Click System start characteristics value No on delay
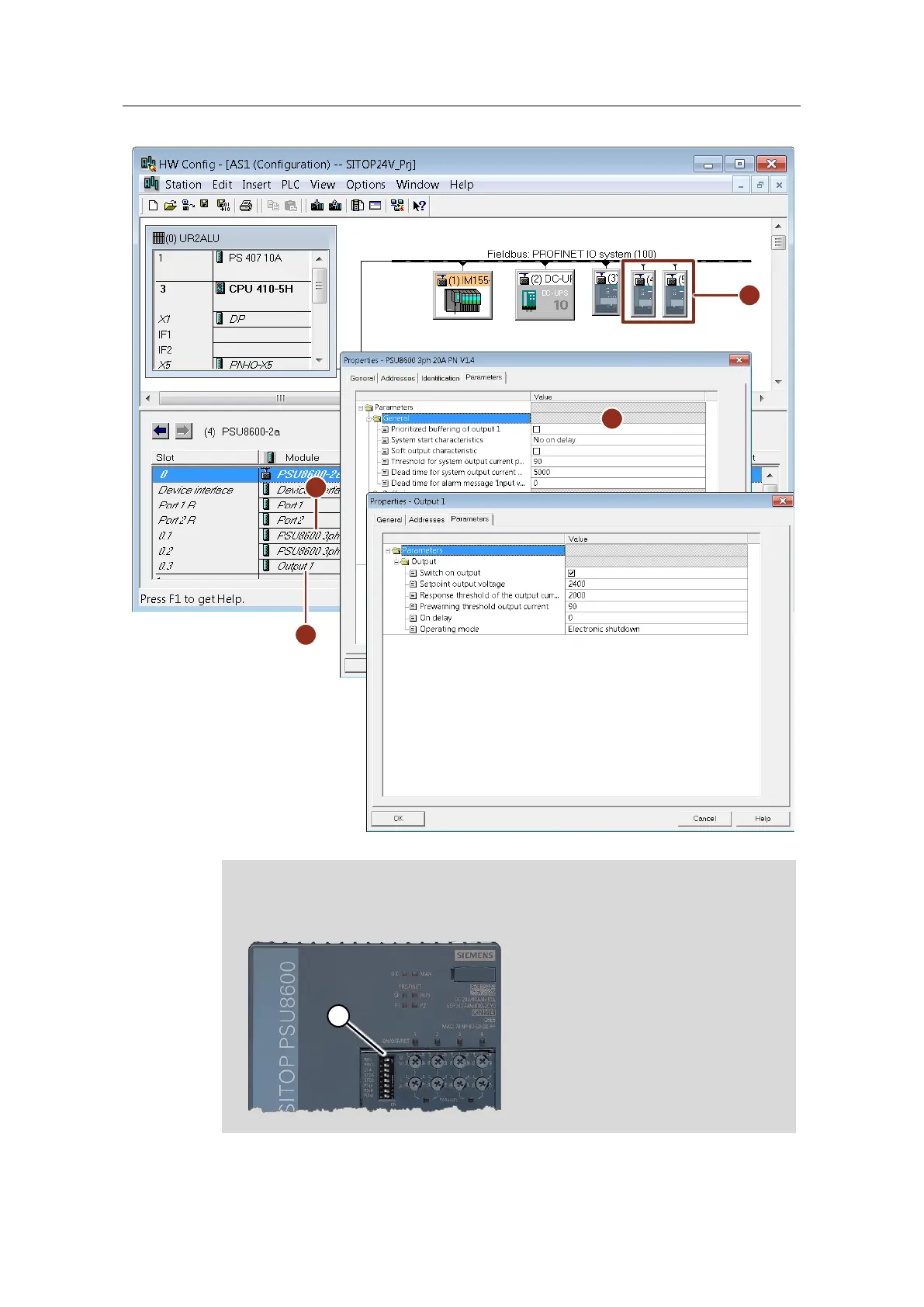The height and width of the screenshot is (1307, 924). point(618,440)
